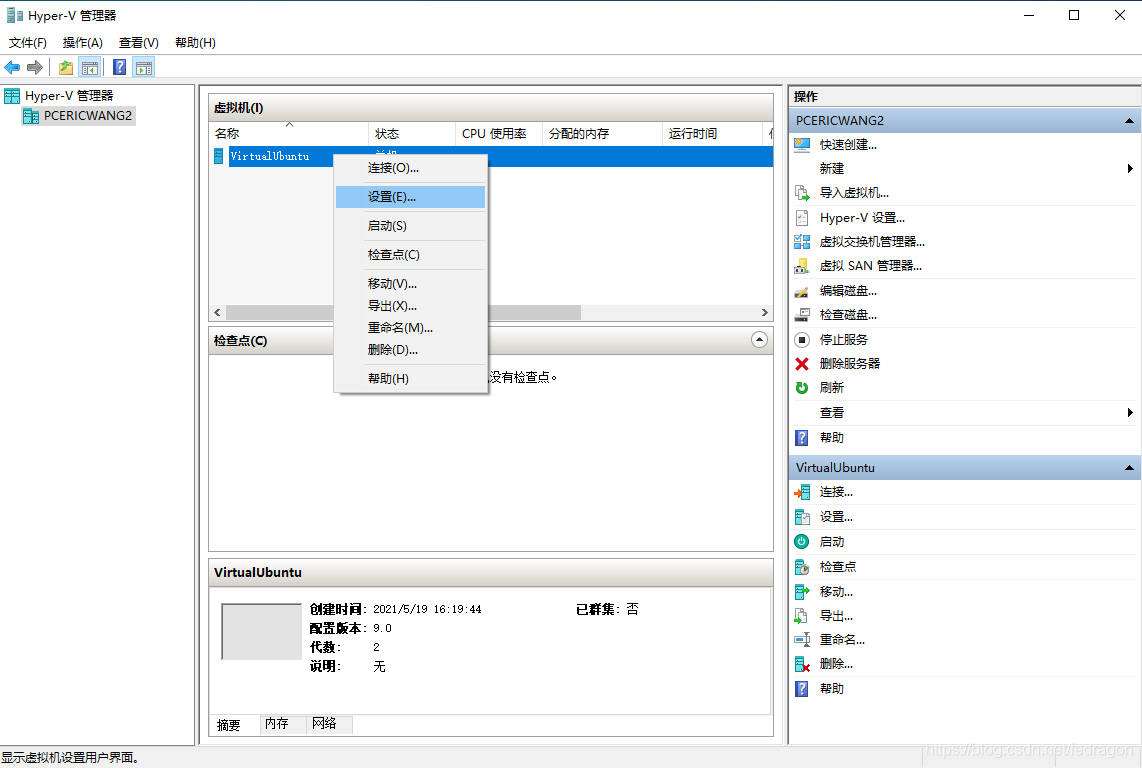Click the Help (帮助) icon under VirtualUbuntu actions

(x=802, y=689)
